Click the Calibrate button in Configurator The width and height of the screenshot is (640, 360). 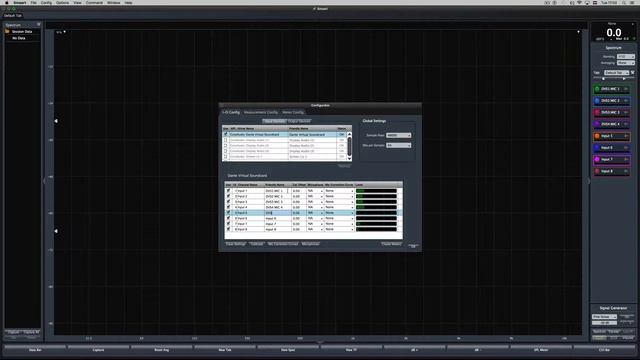coord(257,244)
